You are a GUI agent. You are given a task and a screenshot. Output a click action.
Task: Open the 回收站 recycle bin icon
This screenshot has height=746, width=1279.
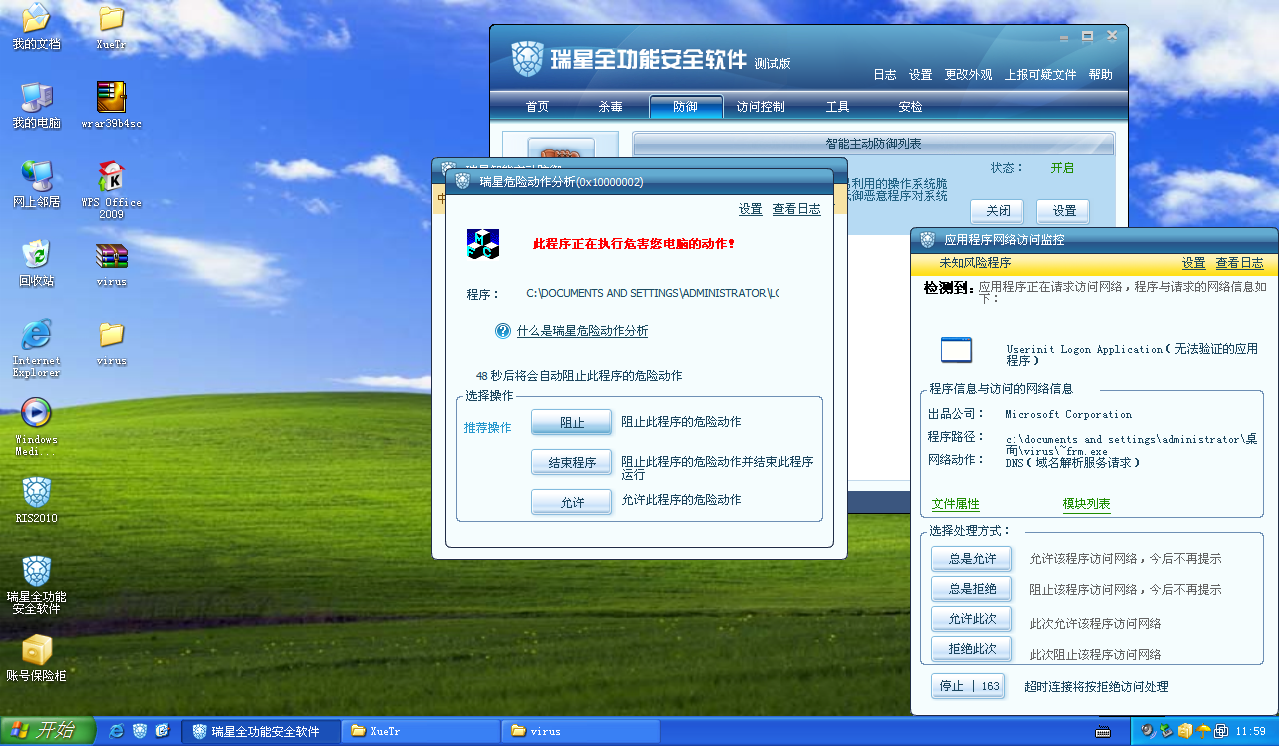pos(36,263)
